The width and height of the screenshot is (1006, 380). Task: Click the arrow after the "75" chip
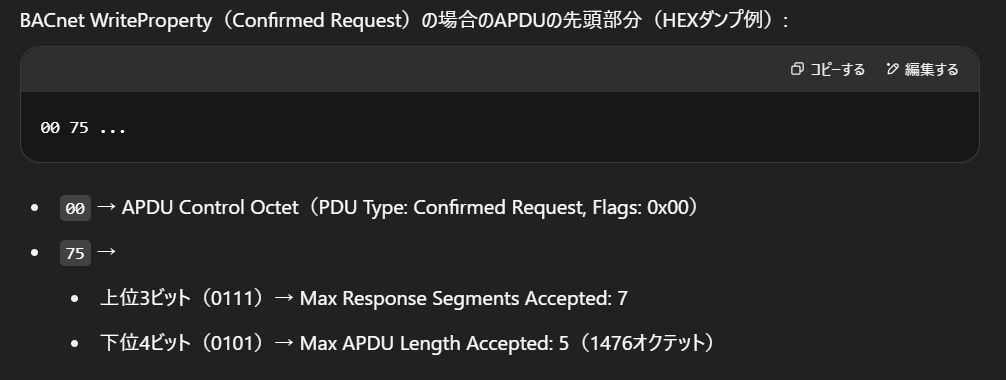pyautogui.click(x=107, y=252)
